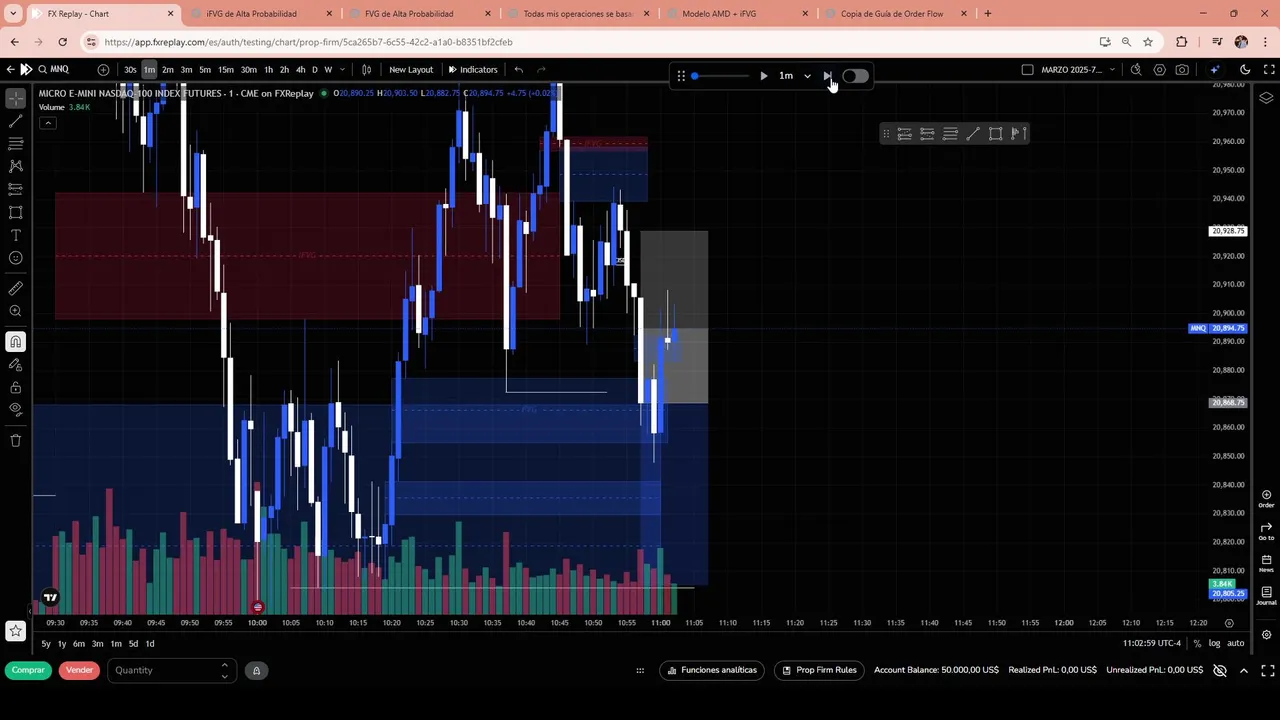Click the Quantity input field
The image size is (1280, 720).
(171, 670)
